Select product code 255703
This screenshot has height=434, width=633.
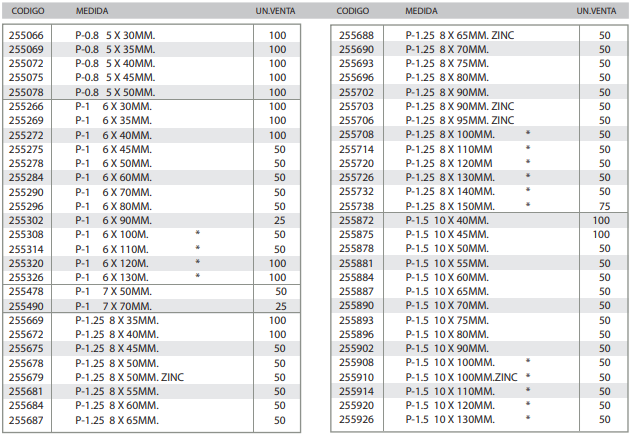pos(357,105)
